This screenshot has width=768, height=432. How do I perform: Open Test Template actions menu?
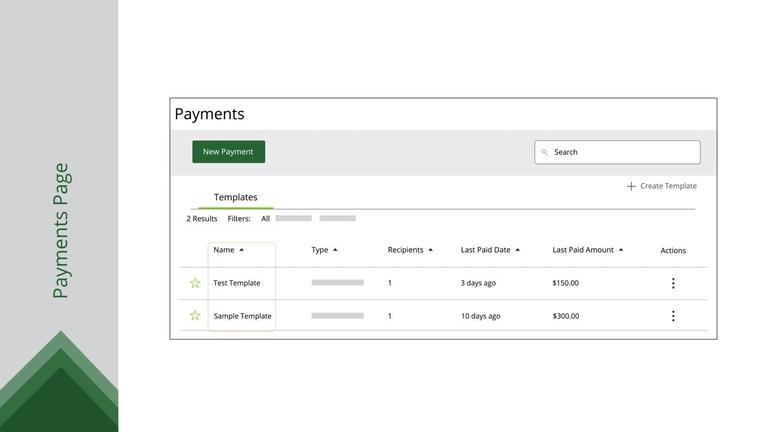click(673, 283)
